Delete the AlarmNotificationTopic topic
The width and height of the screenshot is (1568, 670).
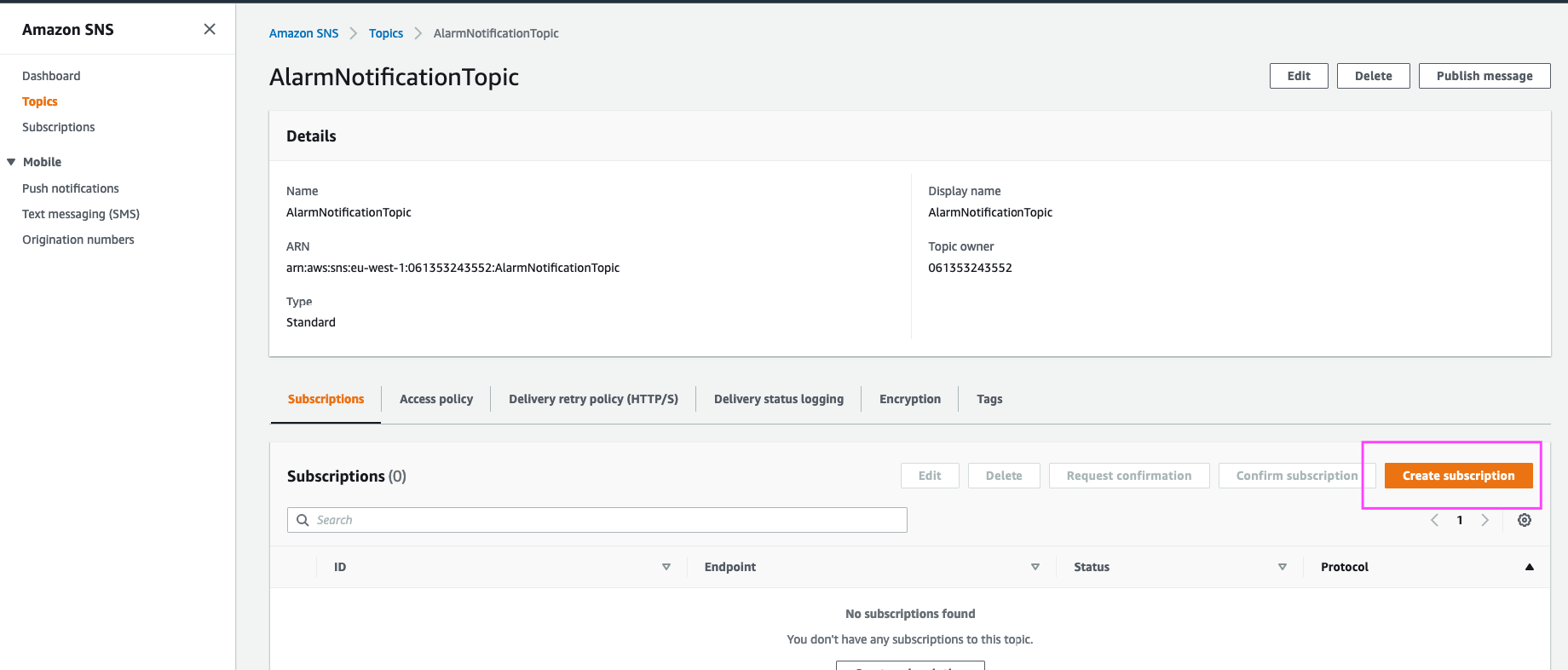(x=1373, y=76)
